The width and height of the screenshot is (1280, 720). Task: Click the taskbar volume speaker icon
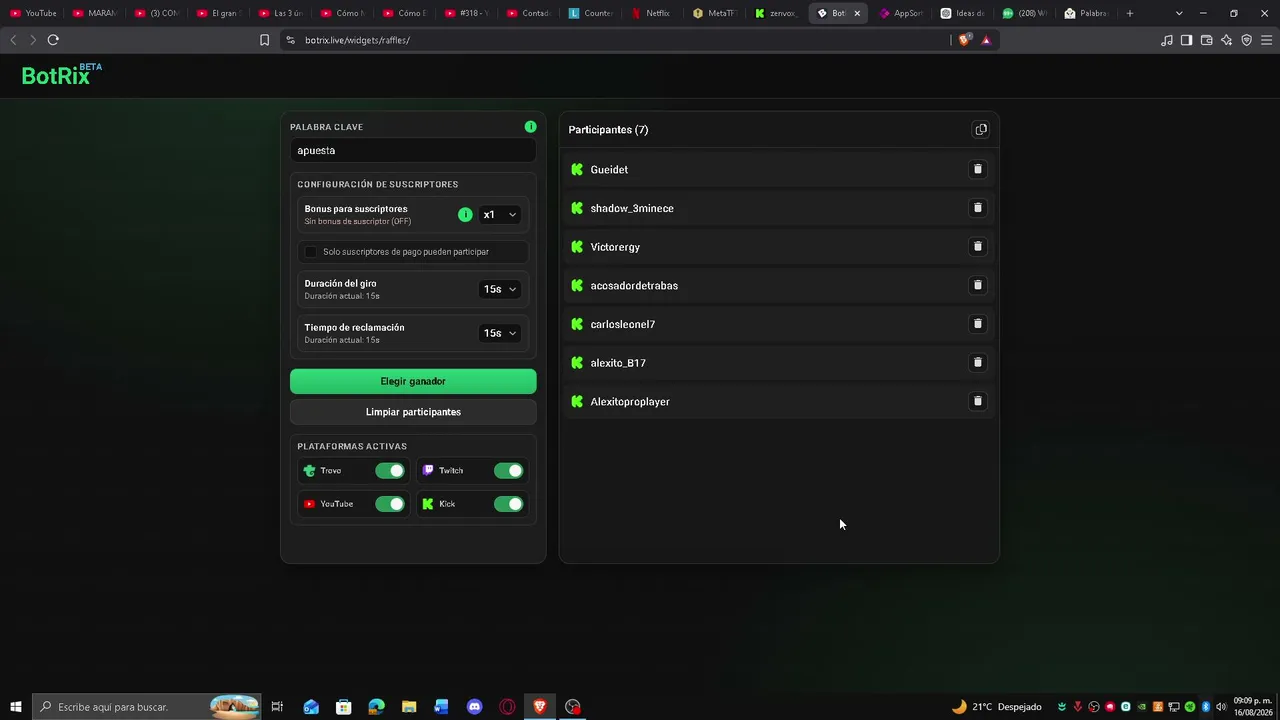(1221, 707)
